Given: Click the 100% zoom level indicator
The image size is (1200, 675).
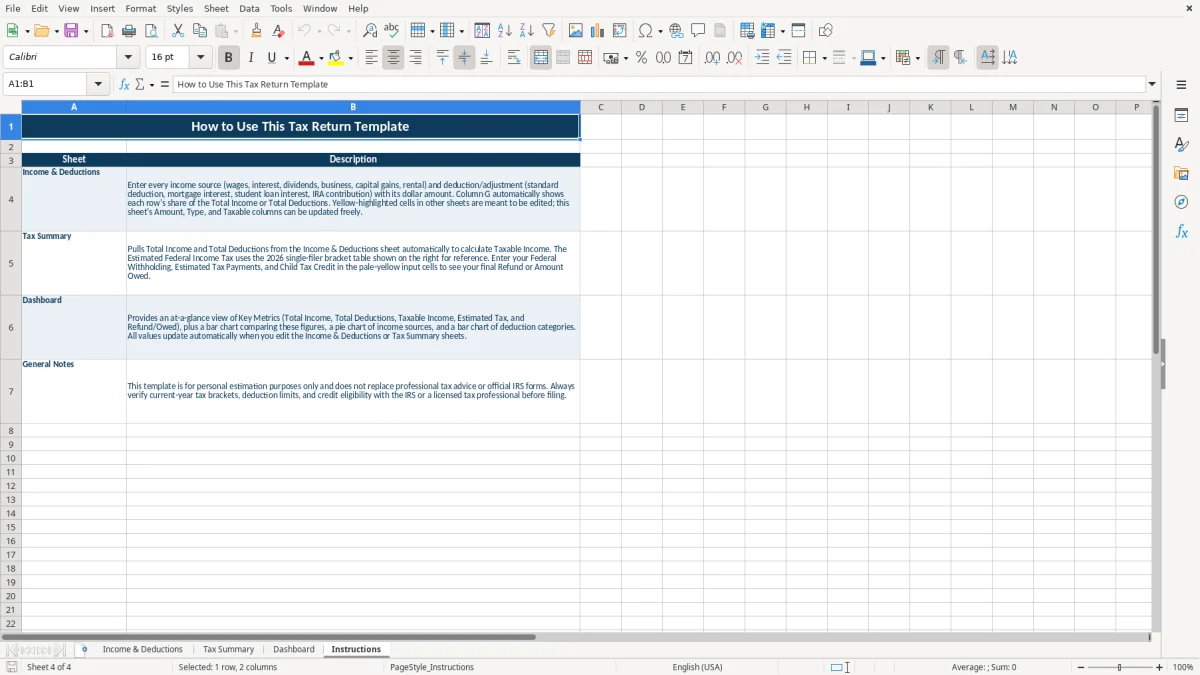Looking at the screenshot, I should click(x=1183, y=667).
